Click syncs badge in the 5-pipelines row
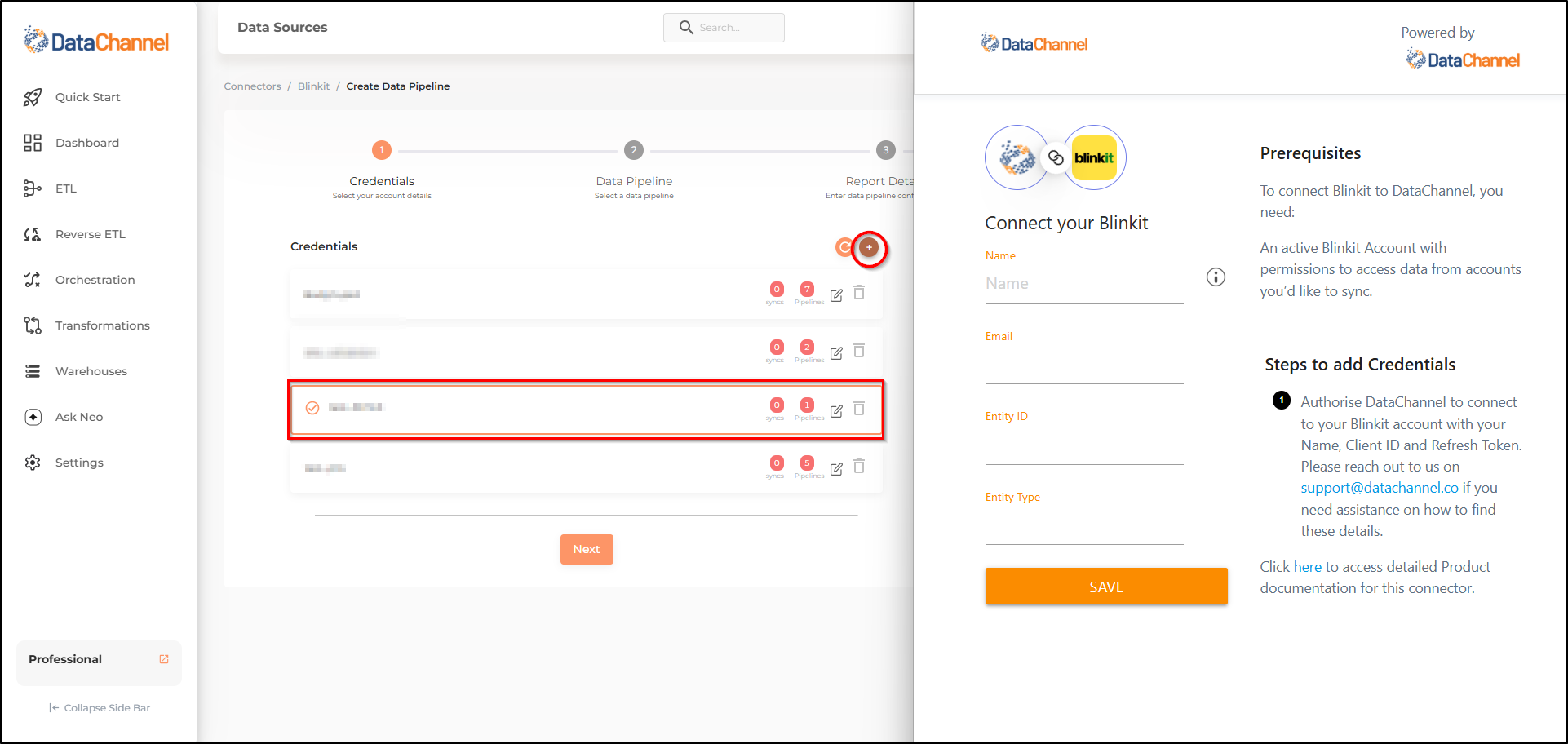This screenshot has width=1568, height=744. click(x=777, y=463)
